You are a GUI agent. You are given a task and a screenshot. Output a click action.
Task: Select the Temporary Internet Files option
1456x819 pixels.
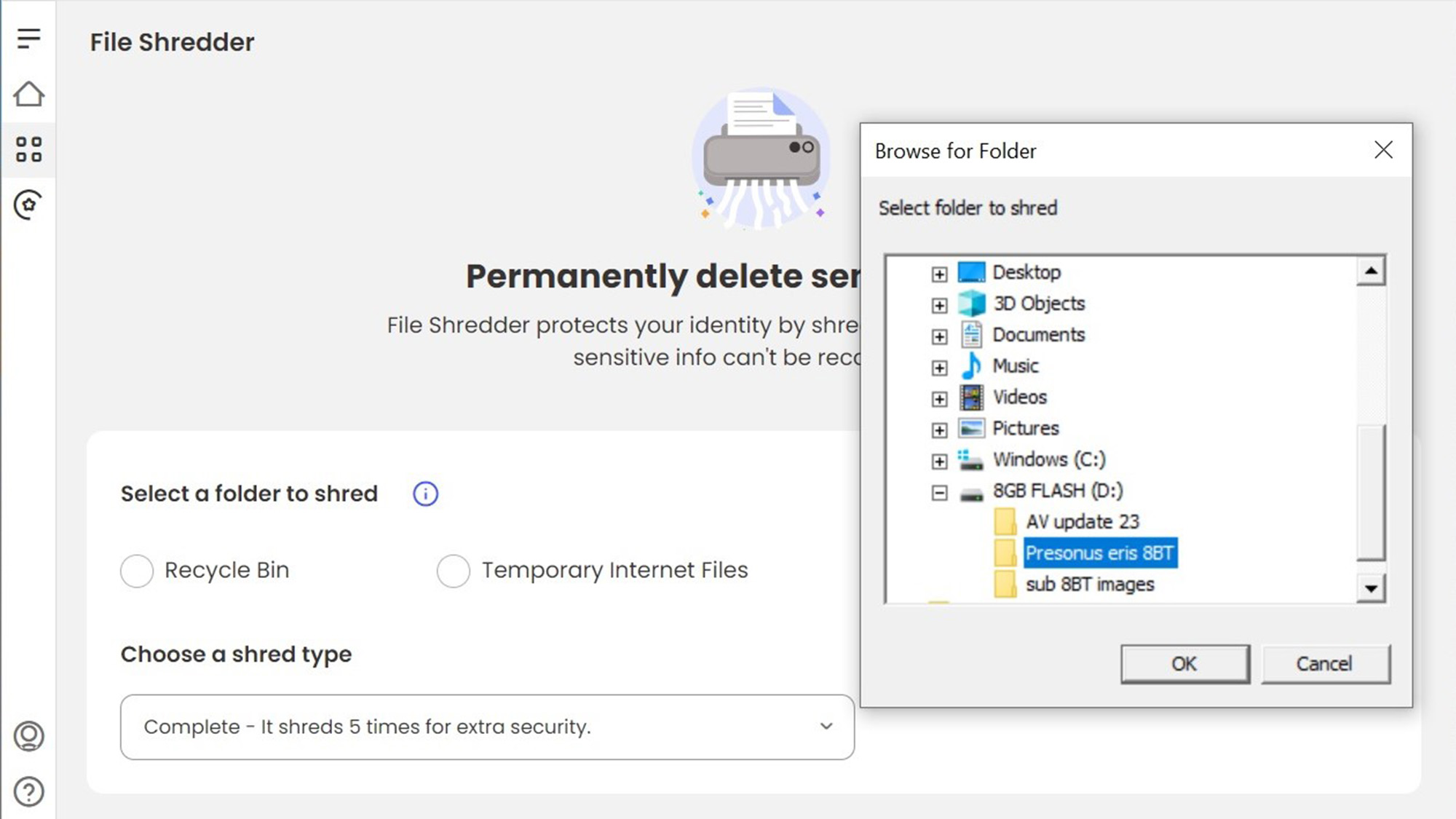[x=453, y=571]
